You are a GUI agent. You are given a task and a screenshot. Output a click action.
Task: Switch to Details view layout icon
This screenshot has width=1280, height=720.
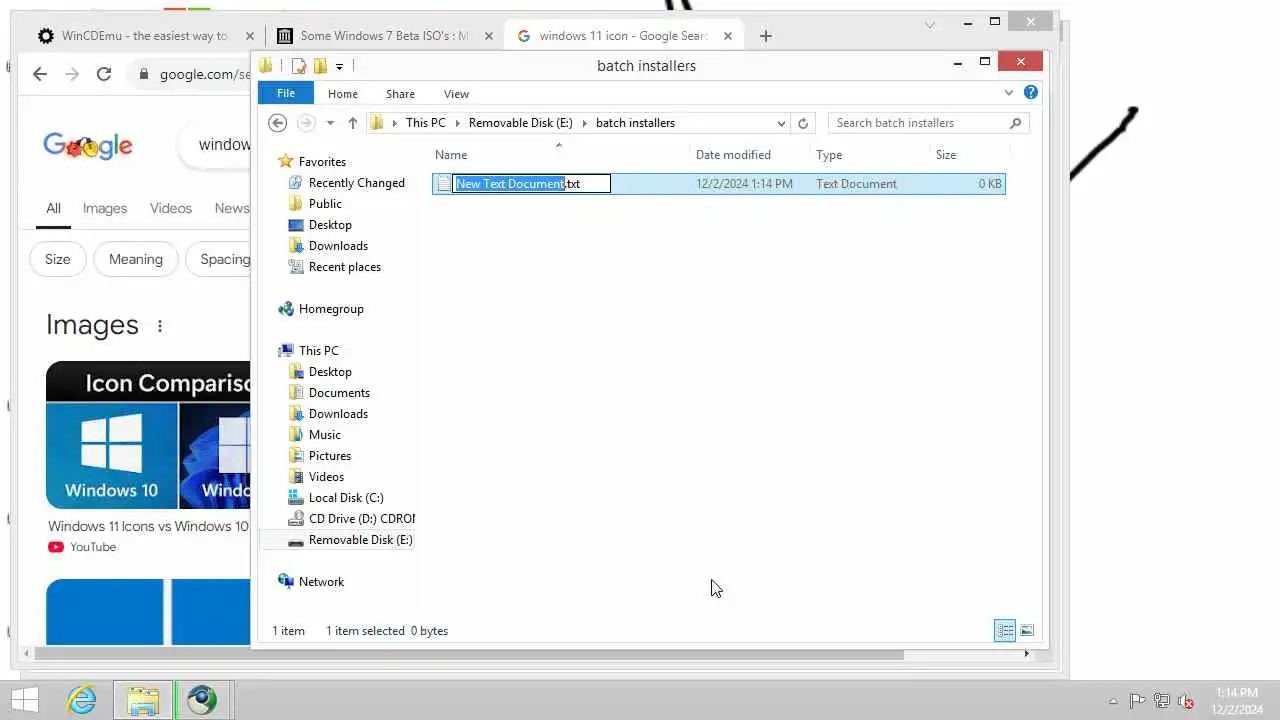tap(1005, 630)
